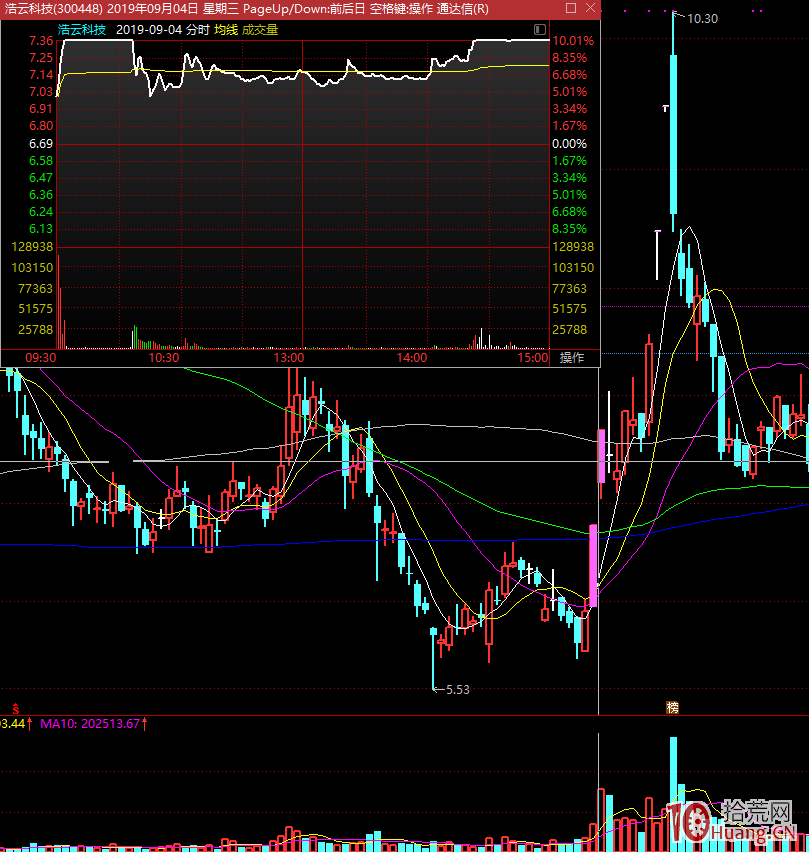Click the tallest cyan volume bar
Viewport: 809px width, 852px height.
pos(673,790)
